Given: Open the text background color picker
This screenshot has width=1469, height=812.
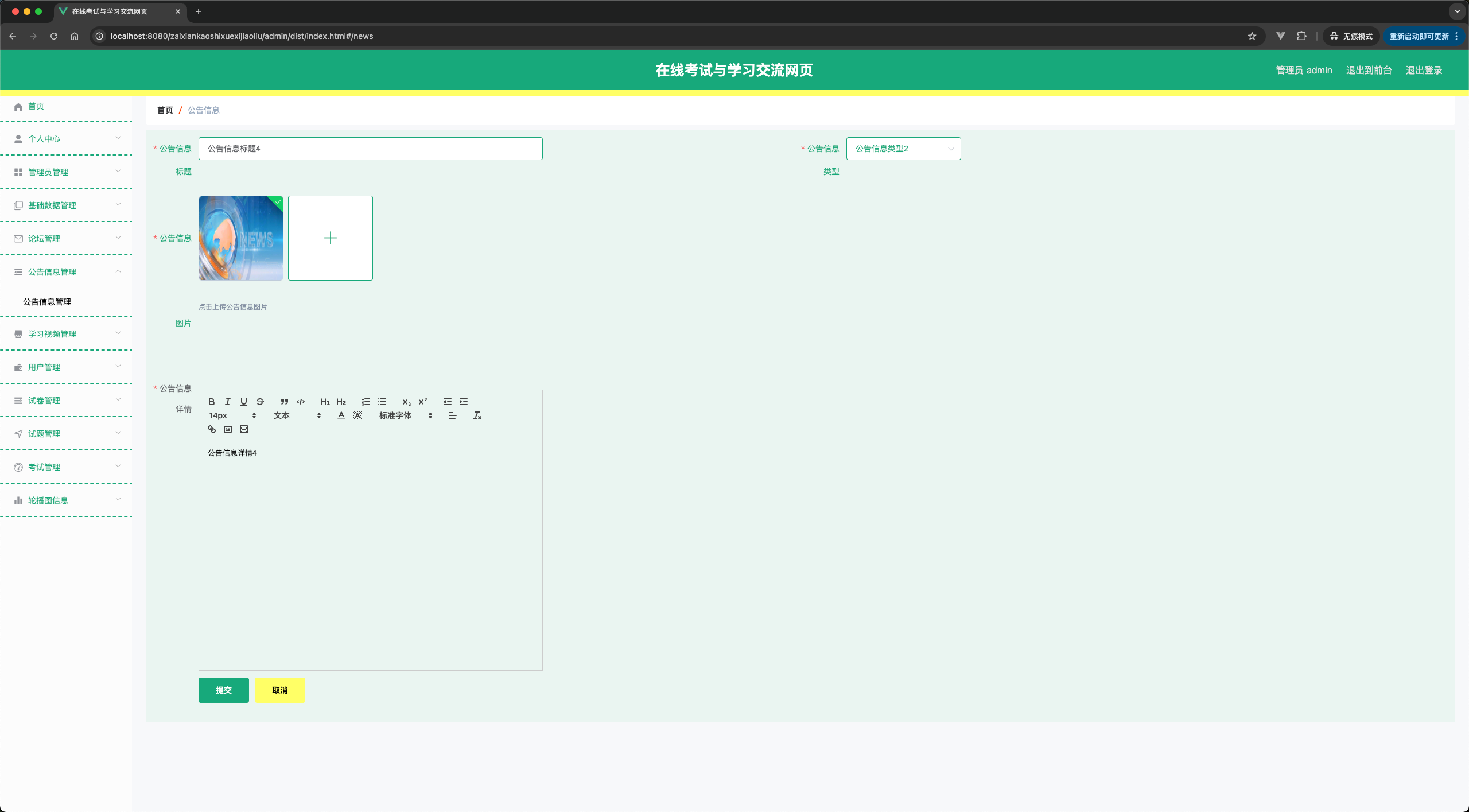Looking at the screenshot, I should 357,415.
